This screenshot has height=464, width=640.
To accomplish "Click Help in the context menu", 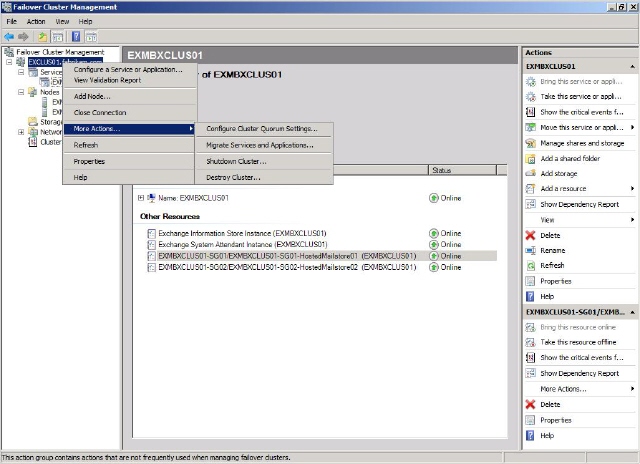I will [x=128, y=178].
